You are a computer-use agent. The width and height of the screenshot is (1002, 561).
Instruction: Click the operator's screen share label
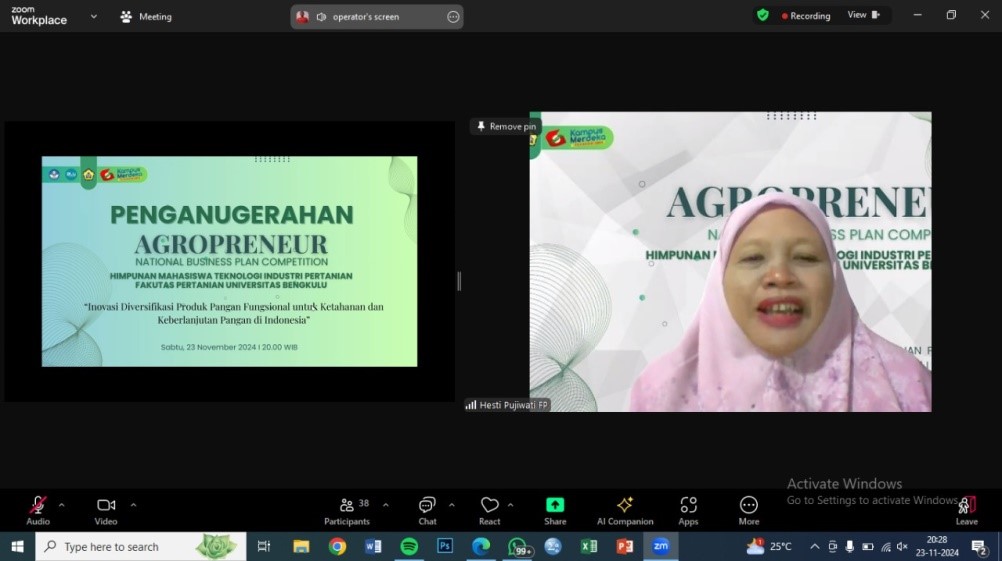tap(366, 17)
